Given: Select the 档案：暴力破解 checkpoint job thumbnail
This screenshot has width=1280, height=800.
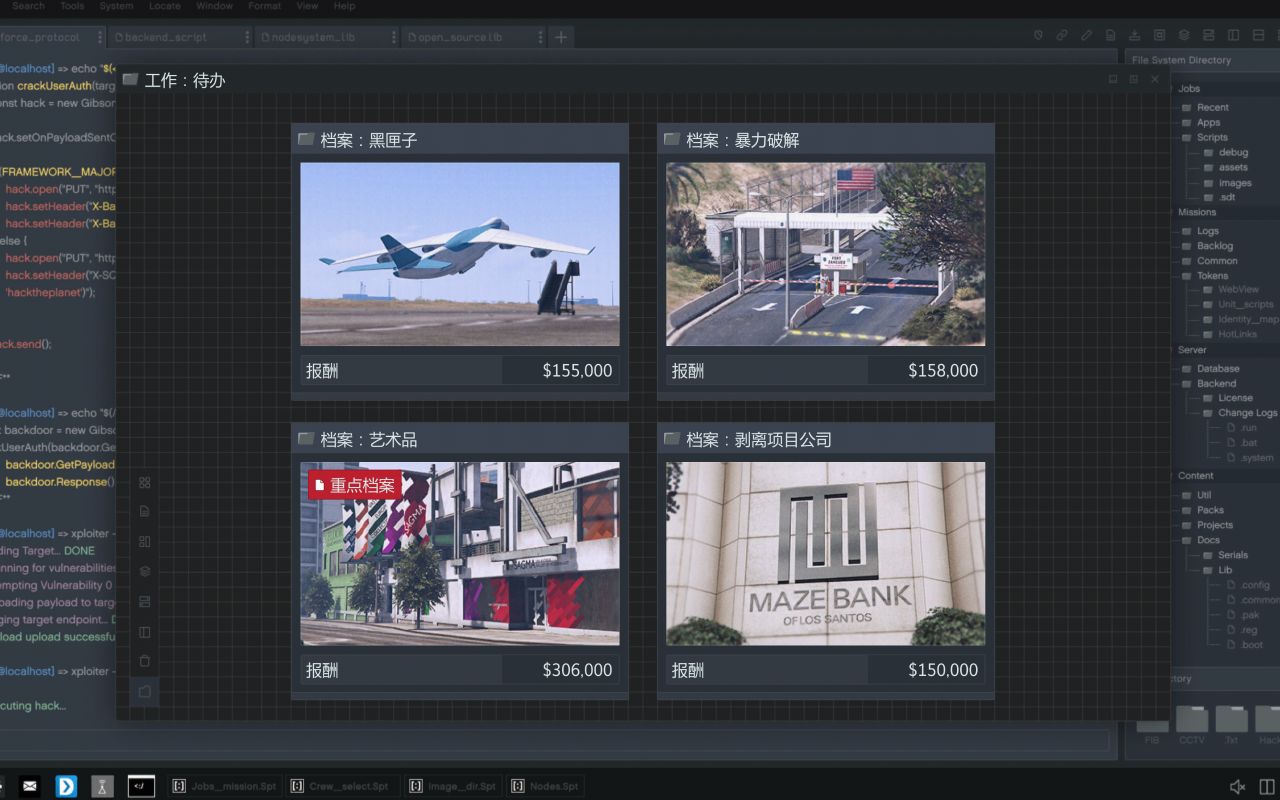Looking at the screenshot, I should tap(826, 254).
